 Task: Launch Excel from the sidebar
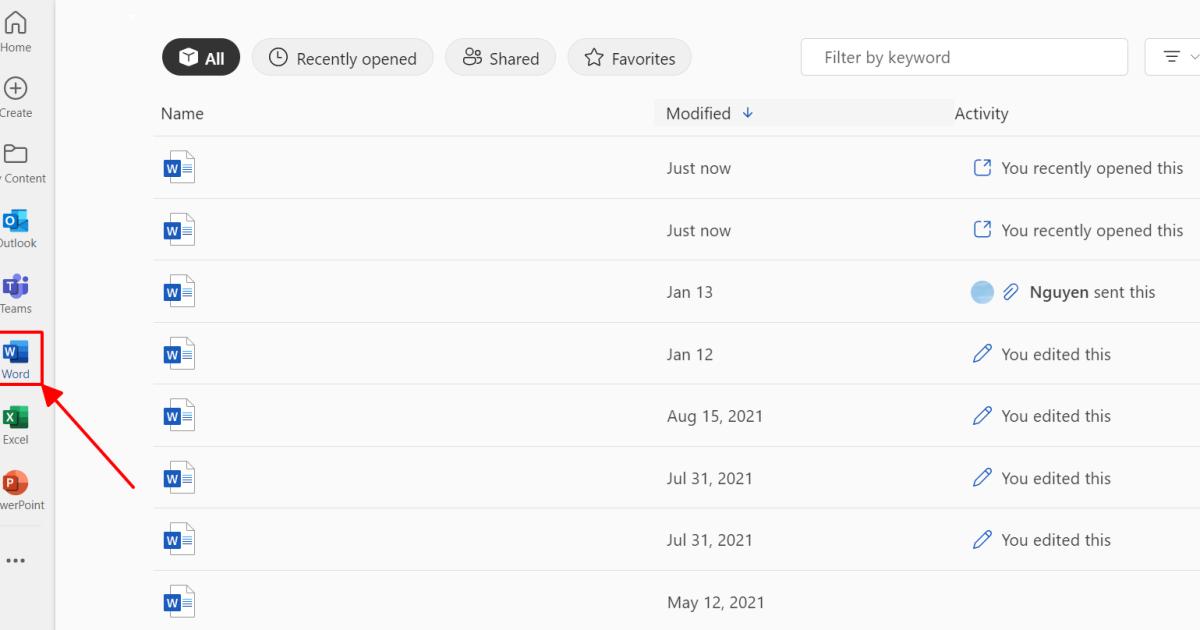tap(16, 417)
